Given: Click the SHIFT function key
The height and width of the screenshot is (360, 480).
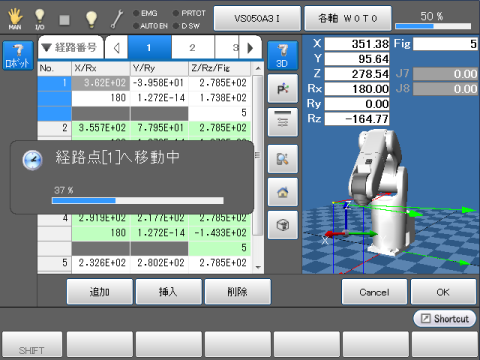Looking at the screenshot, I should [x=32, y=345].
